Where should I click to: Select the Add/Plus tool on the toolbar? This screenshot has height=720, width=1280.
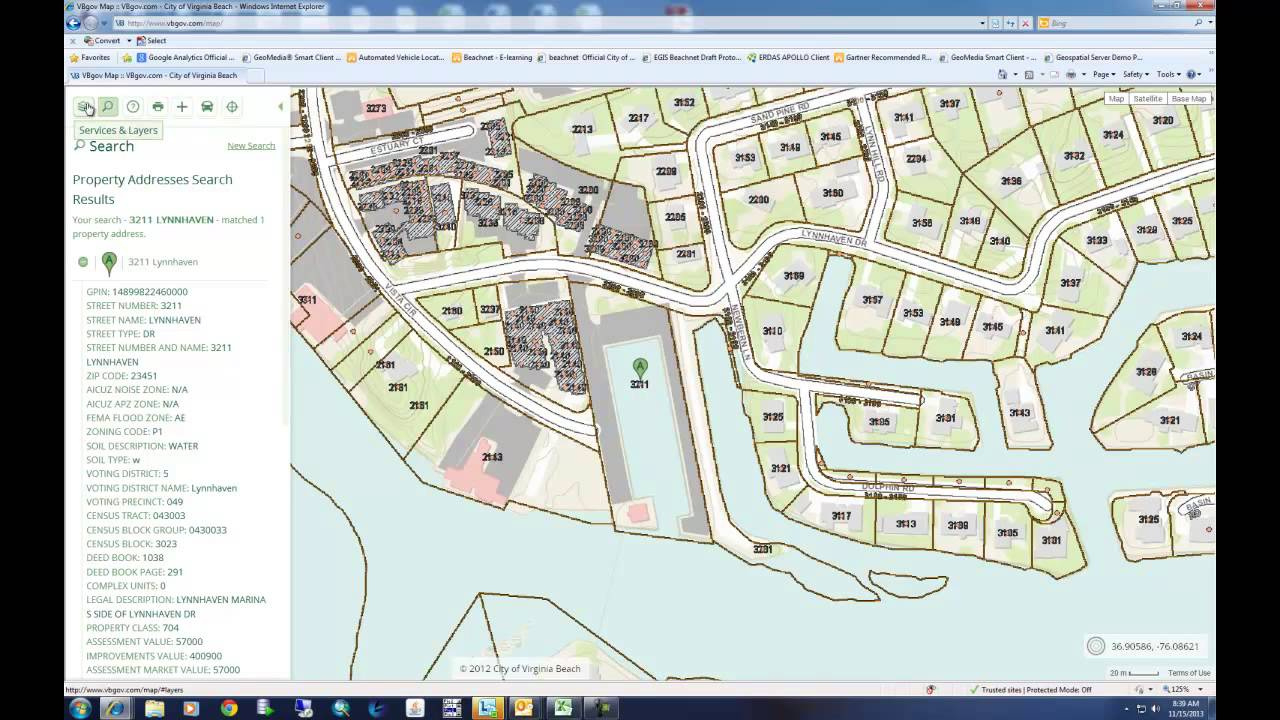(x=182, y=106)
